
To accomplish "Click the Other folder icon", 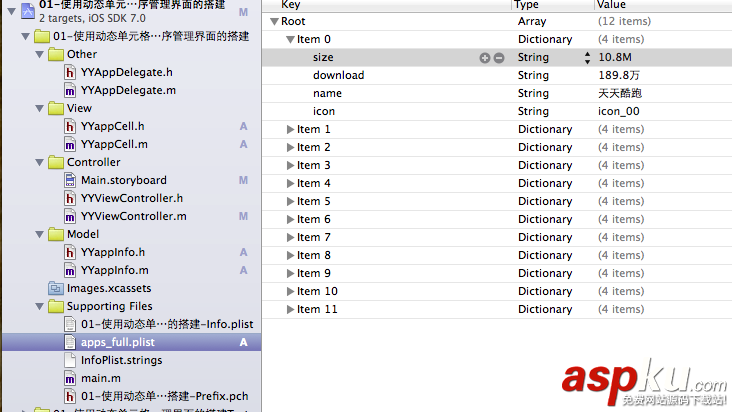I will (56, 55).
